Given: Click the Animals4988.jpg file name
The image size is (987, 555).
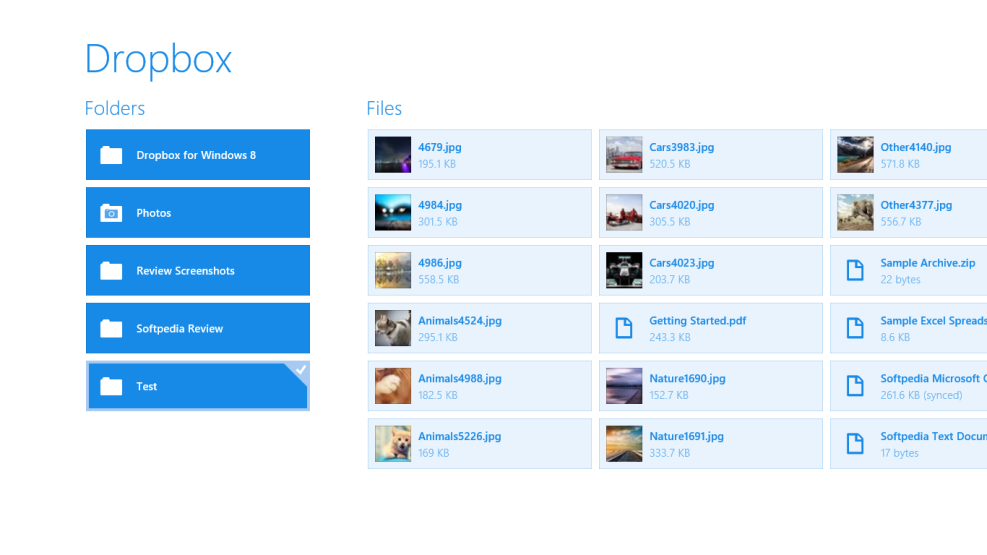Looking at the screenshot, I should pyautogui.click(x=460, y=379).
